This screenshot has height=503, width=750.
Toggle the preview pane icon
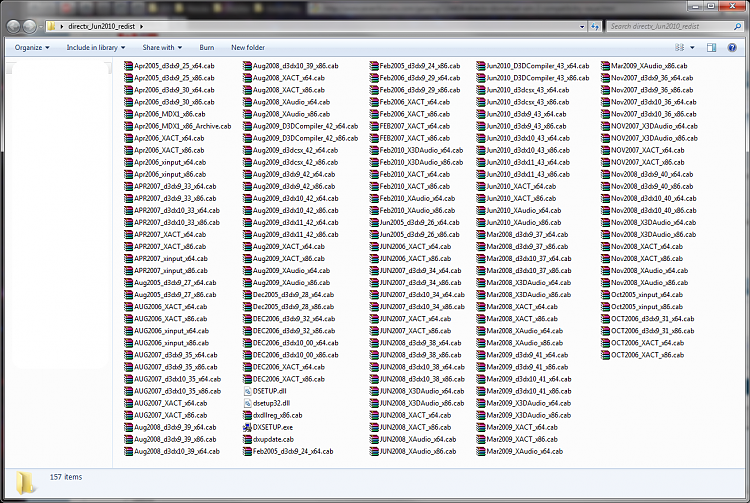[x=711, y=47]
